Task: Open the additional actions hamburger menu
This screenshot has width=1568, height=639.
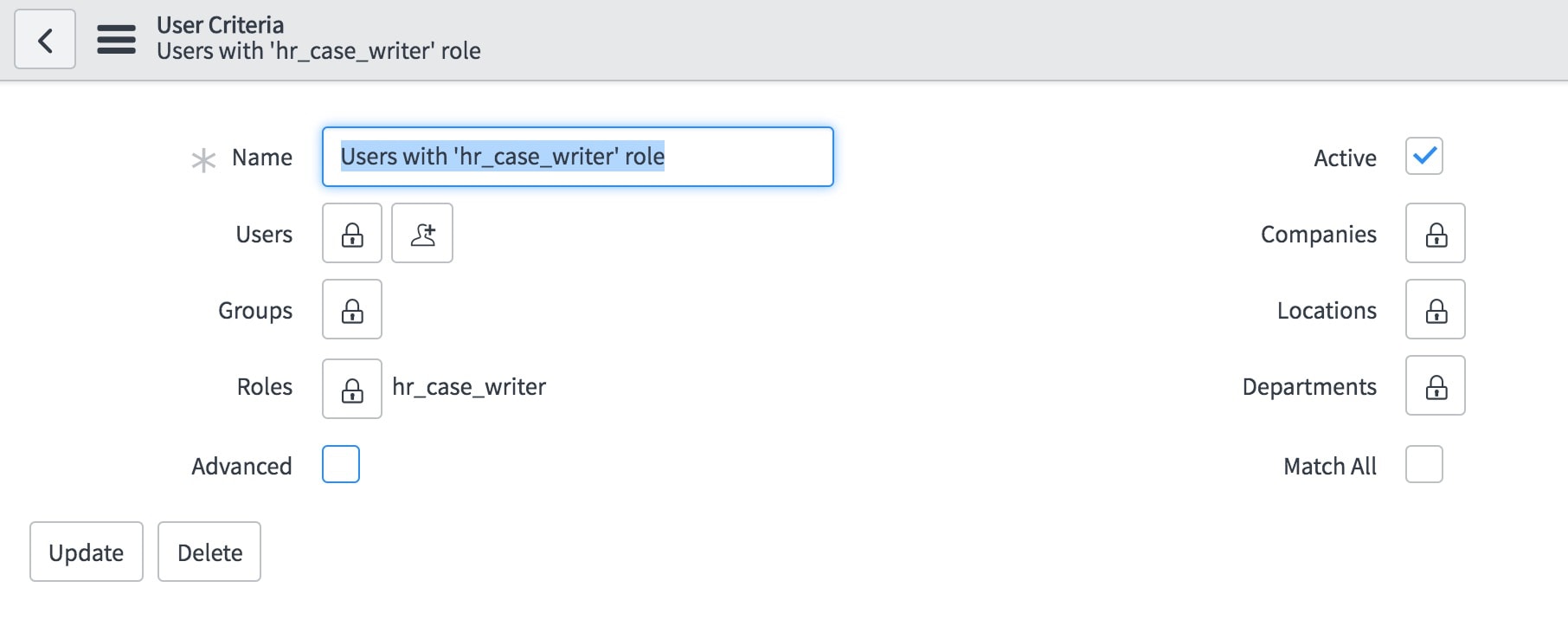Action: tap(115, 39)
